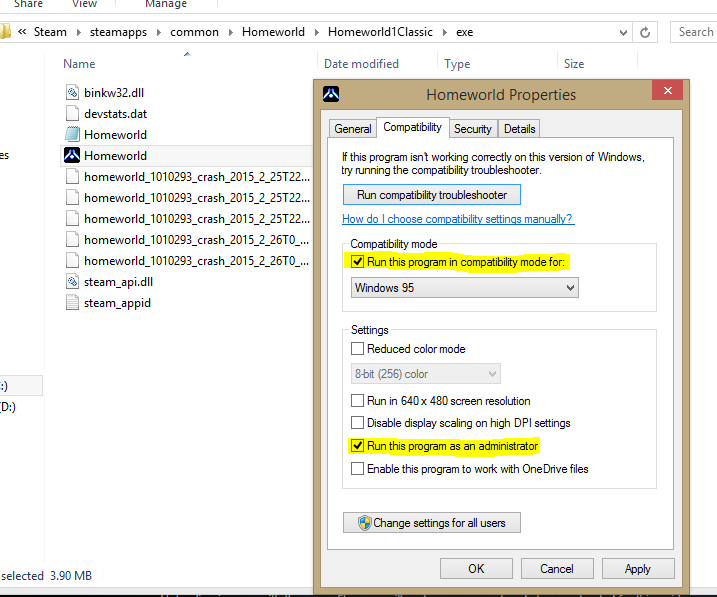Click the steam_appid text file icon
717x597 pixels.
72,303
